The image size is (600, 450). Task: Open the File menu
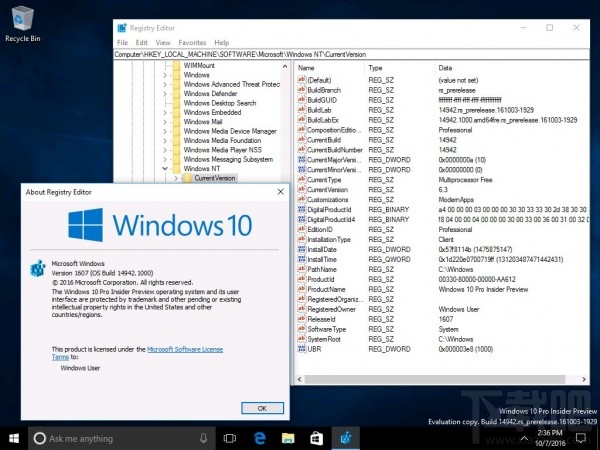click(122, 42)
